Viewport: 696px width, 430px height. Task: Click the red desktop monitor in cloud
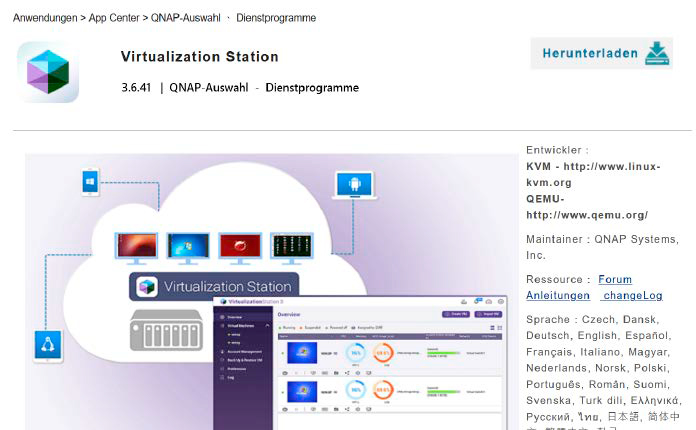(240, 246)
